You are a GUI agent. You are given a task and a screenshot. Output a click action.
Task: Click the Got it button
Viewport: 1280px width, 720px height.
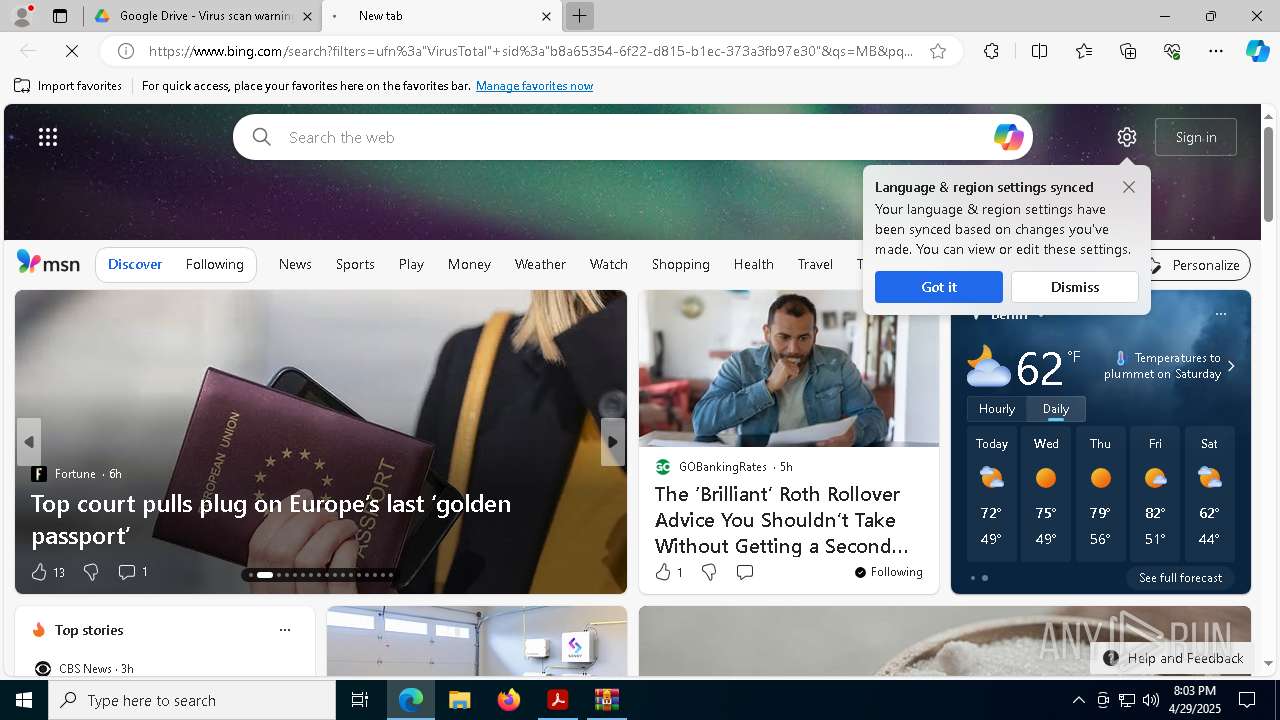pos(939,287)
